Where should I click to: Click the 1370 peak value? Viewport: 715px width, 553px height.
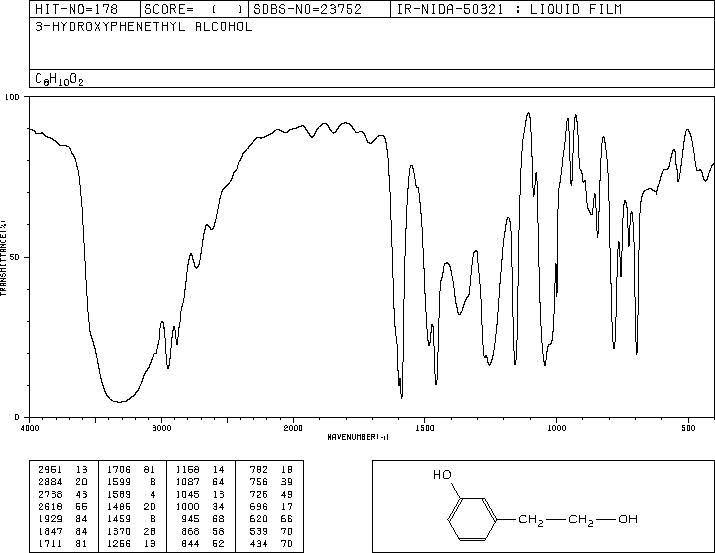(119, 532)
